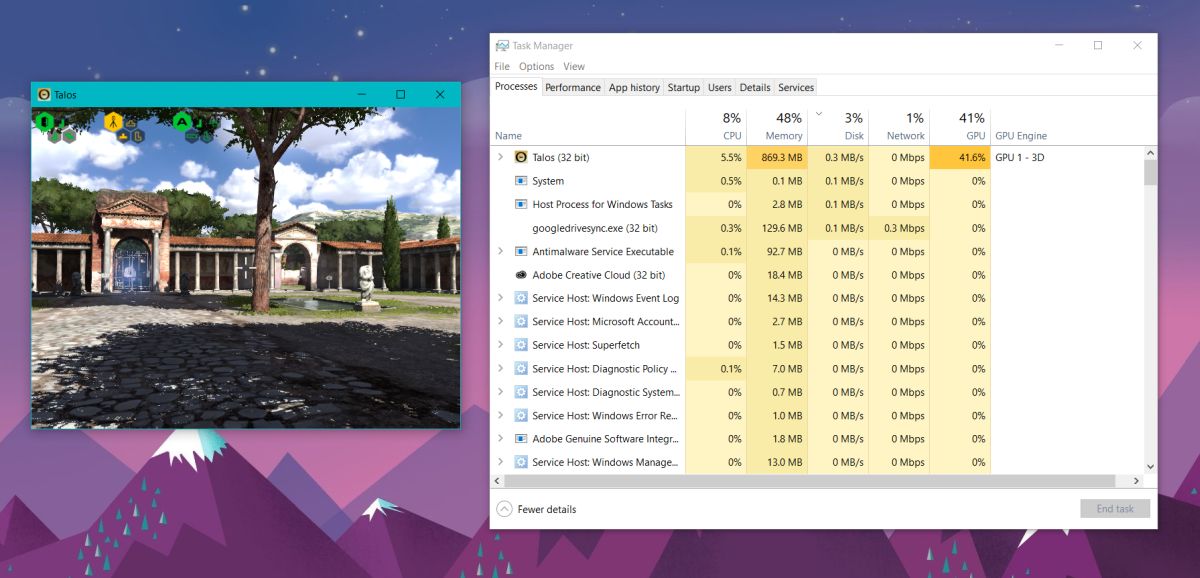Viewport: 1200px width, 578px height.
Task: Switch to the Performance tab
Action: 573,87
